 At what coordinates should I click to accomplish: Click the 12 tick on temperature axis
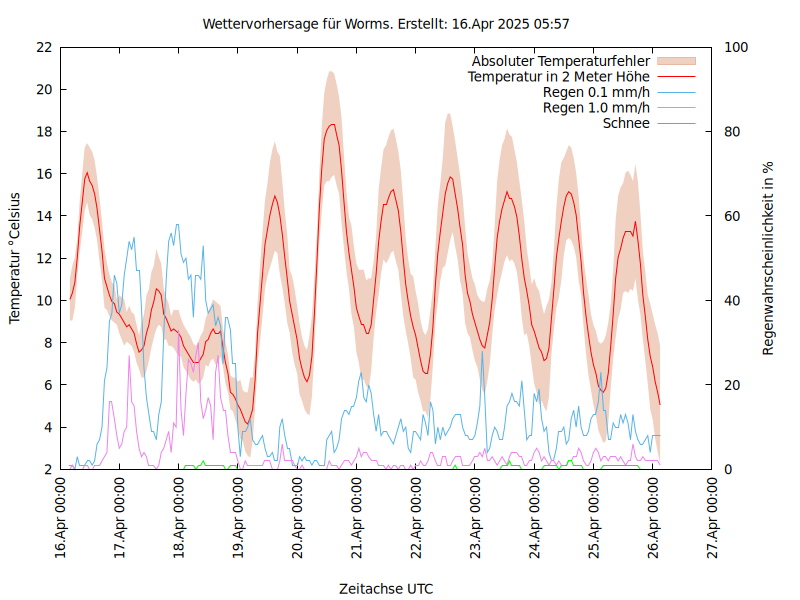click(x=44, y=258)
